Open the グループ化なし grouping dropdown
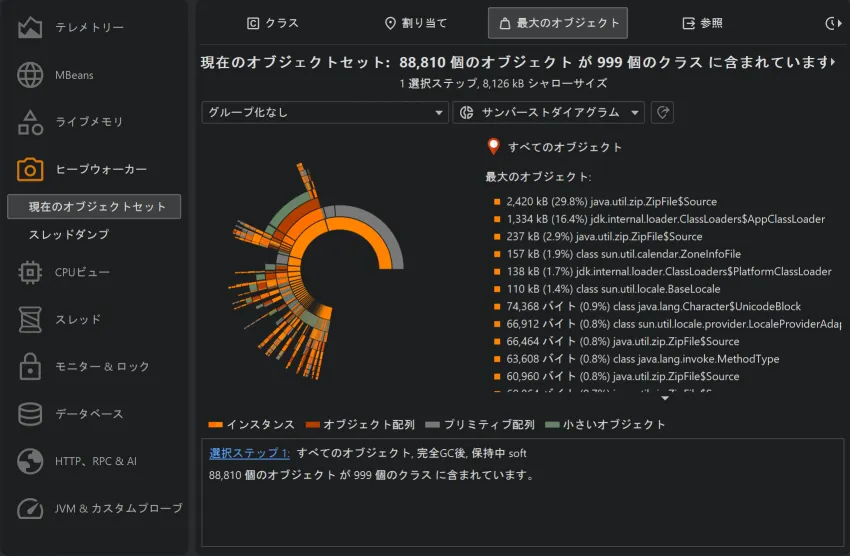This screenshot has height=556, width=850. pos(325,112)
